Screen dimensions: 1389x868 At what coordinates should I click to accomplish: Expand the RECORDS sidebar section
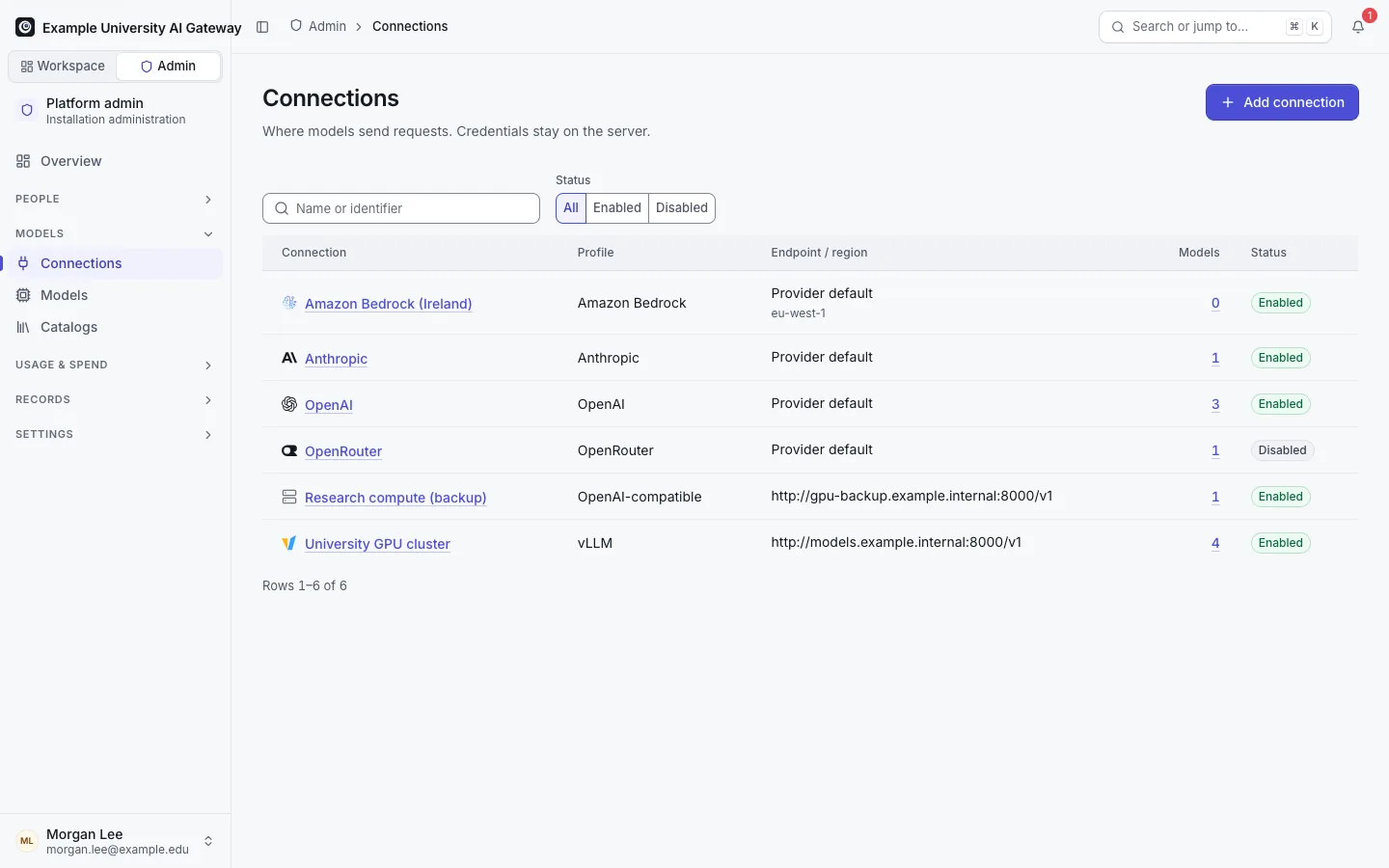[115, 399]
